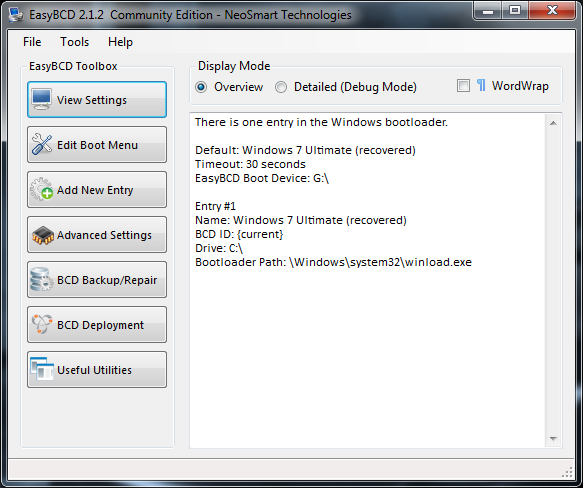
Task: Click 'Name: Windows 7 Ultimate (recovered)' line
Action: coord(301,220)
